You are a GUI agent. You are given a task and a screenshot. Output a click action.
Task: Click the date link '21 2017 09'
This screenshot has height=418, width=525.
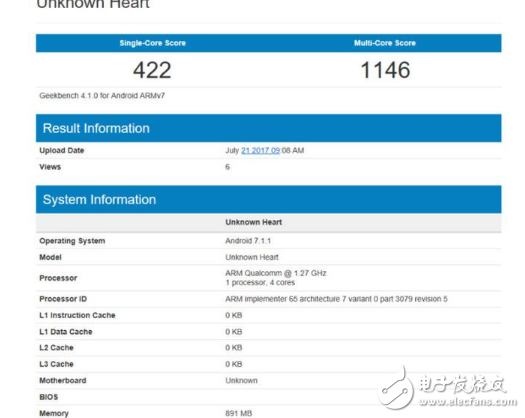[x=260, y=151]
